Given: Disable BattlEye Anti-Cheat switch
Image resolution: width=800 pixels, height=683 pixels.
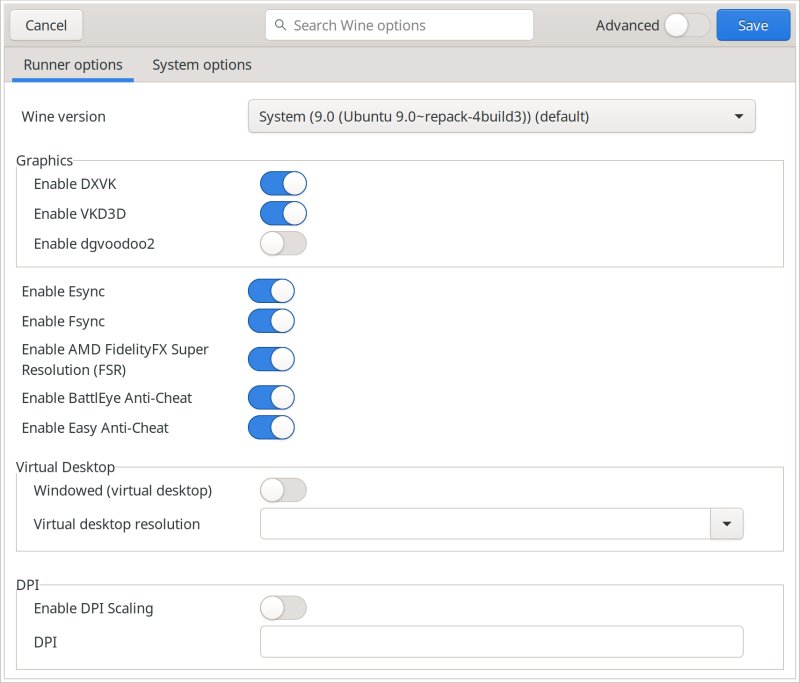Looking at the screenshot, I should [271, 398].
